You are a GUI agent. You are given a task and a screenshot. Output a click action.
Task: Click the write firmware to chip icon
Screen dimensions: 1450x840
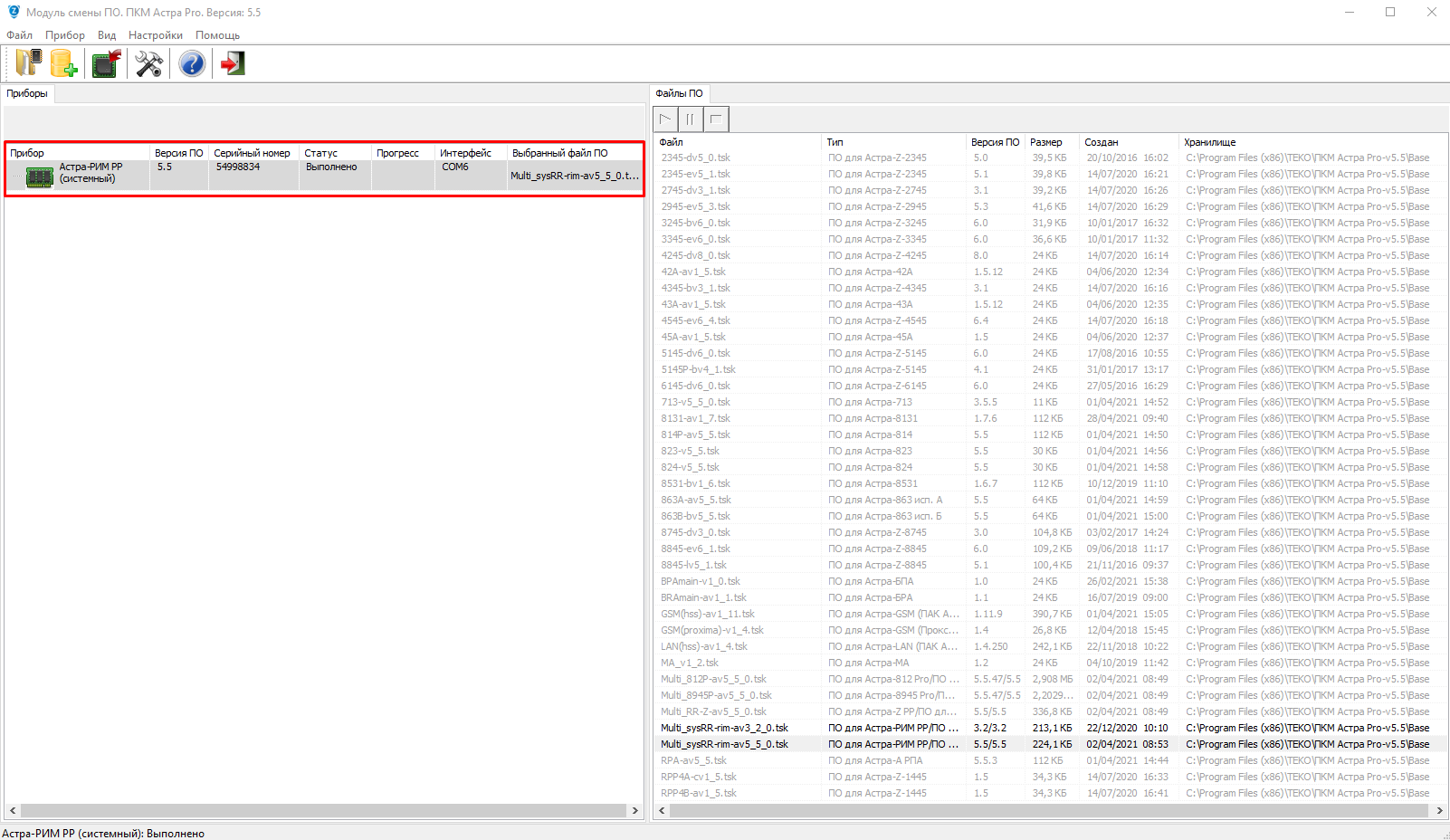(107, 62)
